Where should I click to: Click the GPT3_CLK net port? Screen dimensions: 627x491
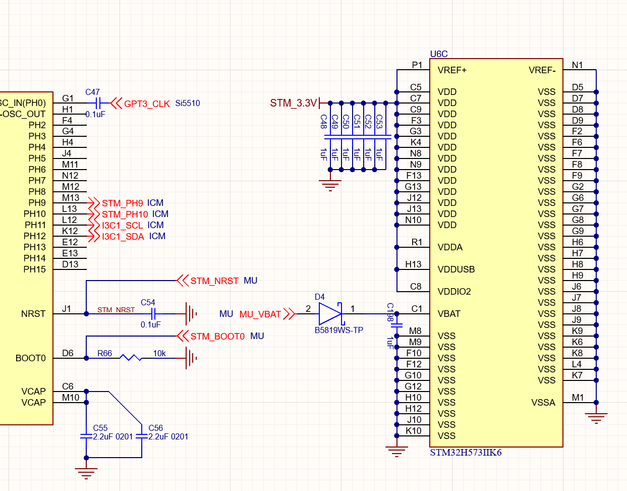(140, 104)
